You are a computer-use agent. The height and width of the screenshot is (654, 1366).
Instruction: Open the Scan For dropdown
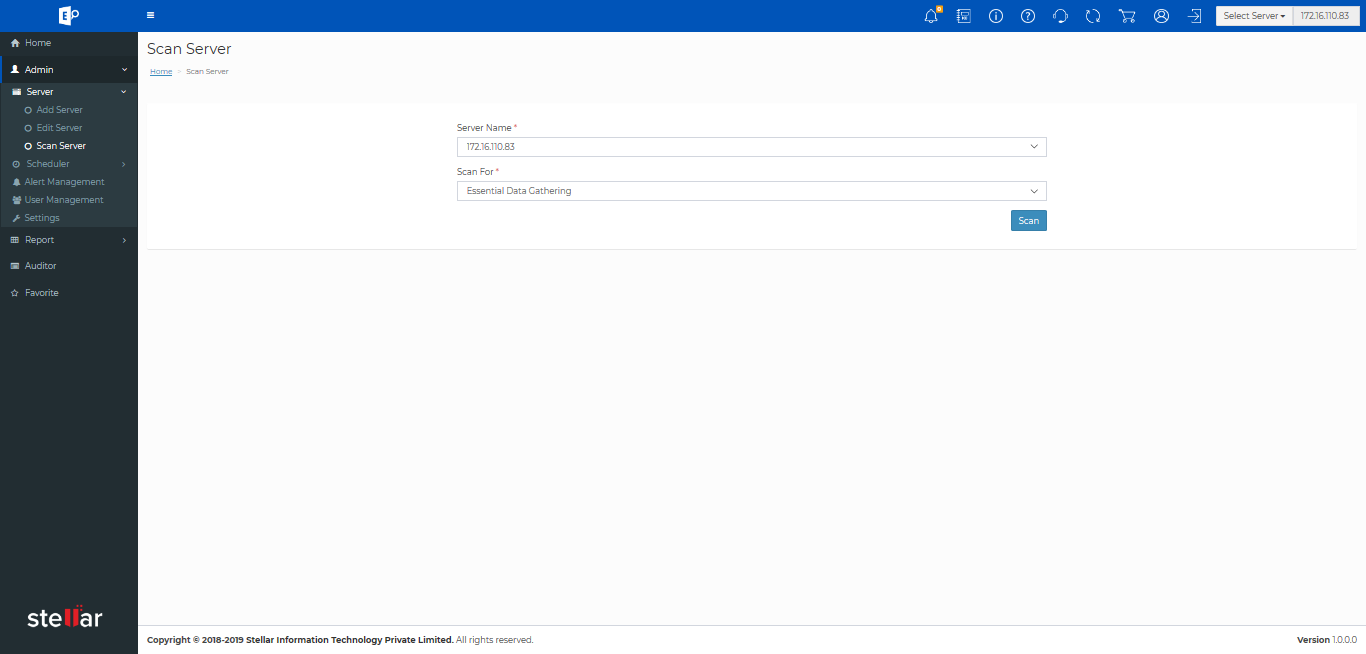click(x=751, y=191)
